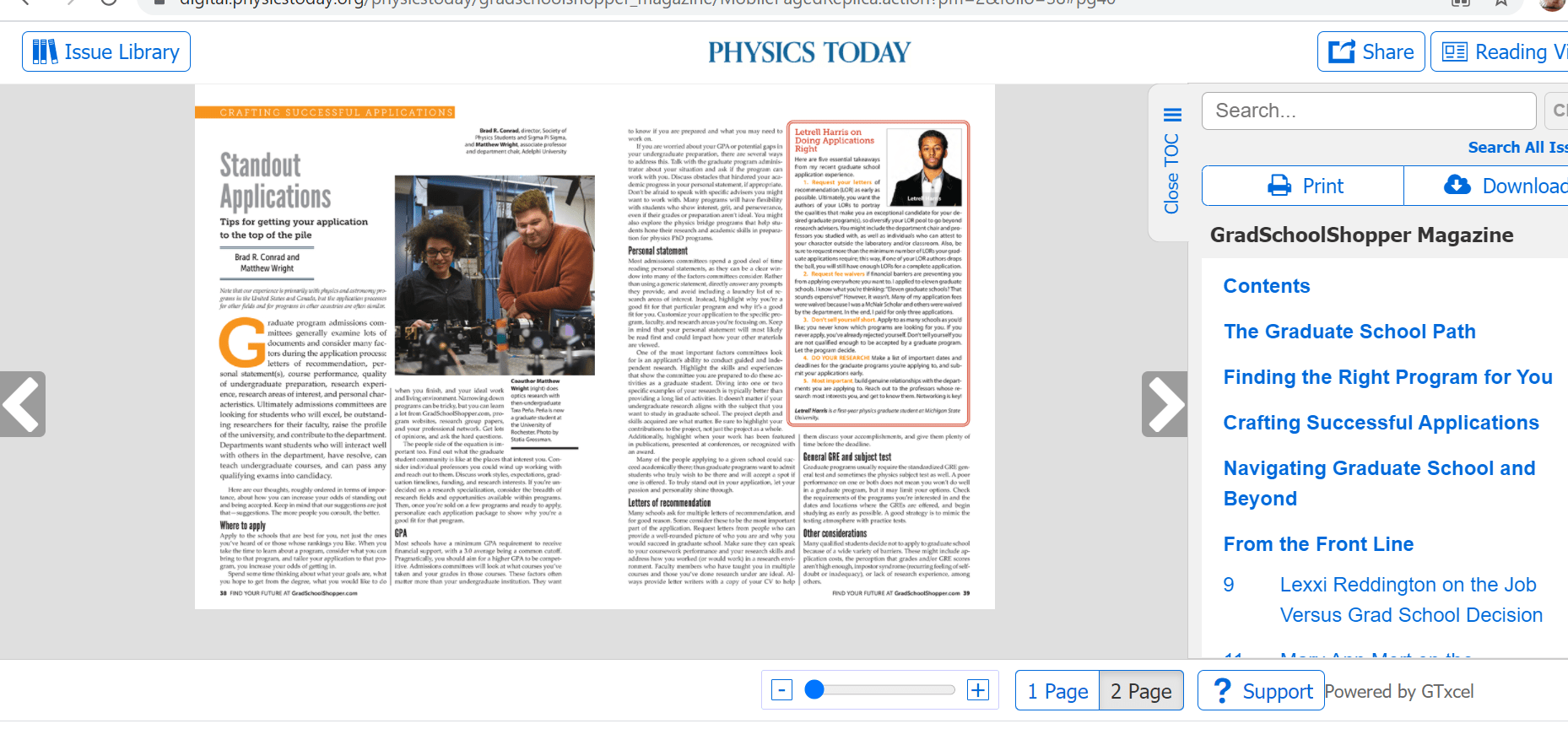The height and width of the screenshot is (729, 1568).
Task: Go to Crafting Successful Applications section
Action: coord(1381,423)
